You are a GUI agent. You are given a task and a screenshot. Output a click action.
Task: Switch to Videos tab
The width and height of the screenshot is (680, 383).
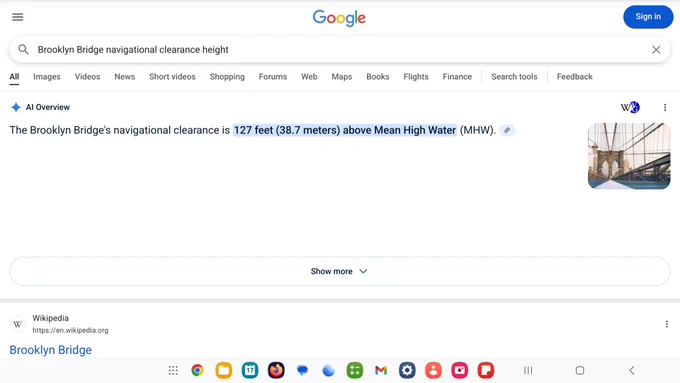(87, 77)
